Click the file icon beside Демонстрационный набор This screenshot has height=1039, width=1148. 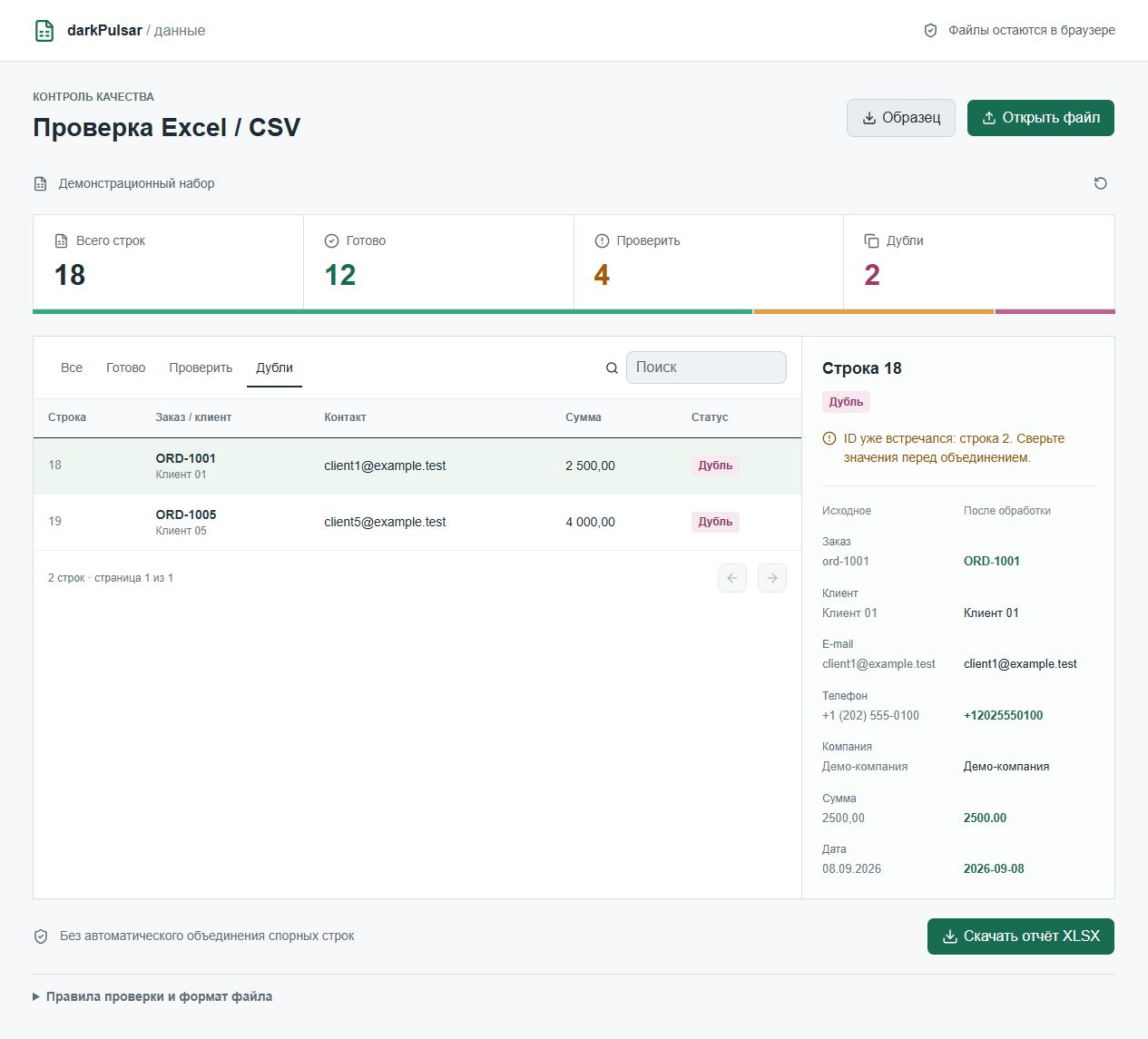click(x=40, y=183)
